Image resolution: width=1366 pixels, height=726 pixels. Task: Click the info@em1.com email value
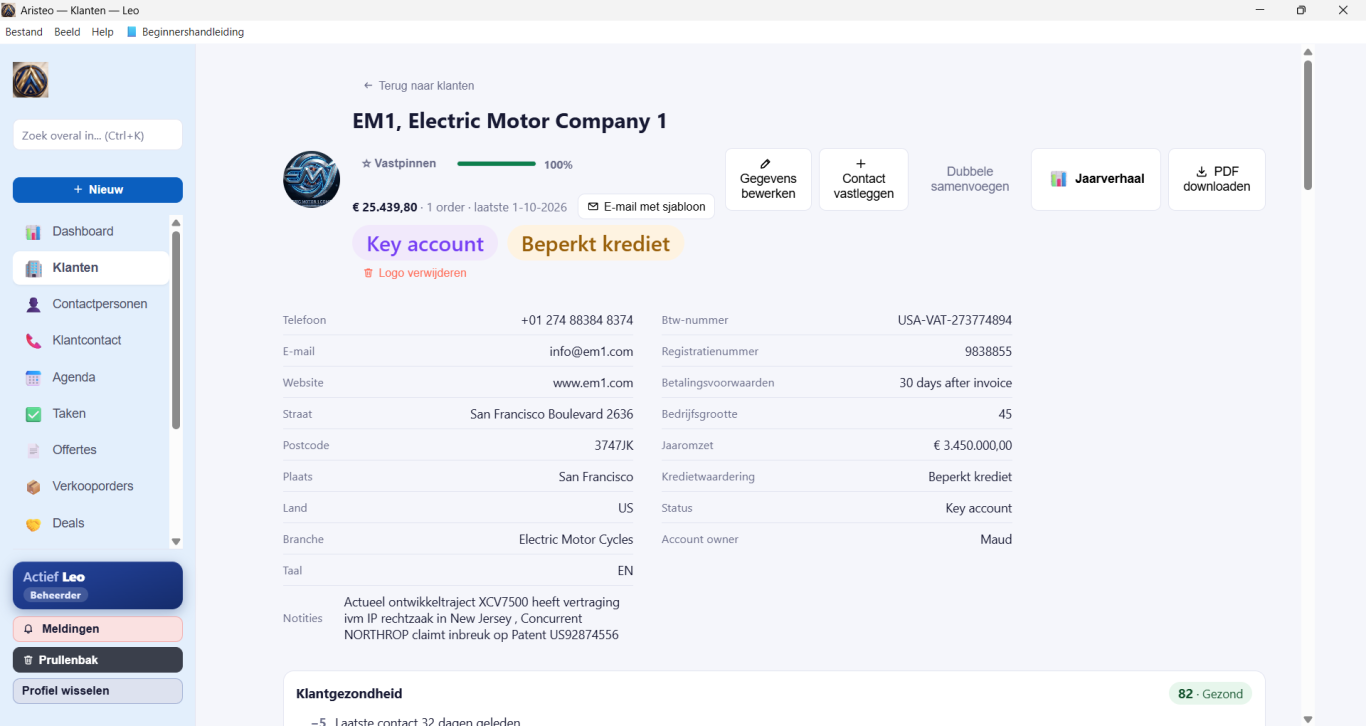coord(591,352)
